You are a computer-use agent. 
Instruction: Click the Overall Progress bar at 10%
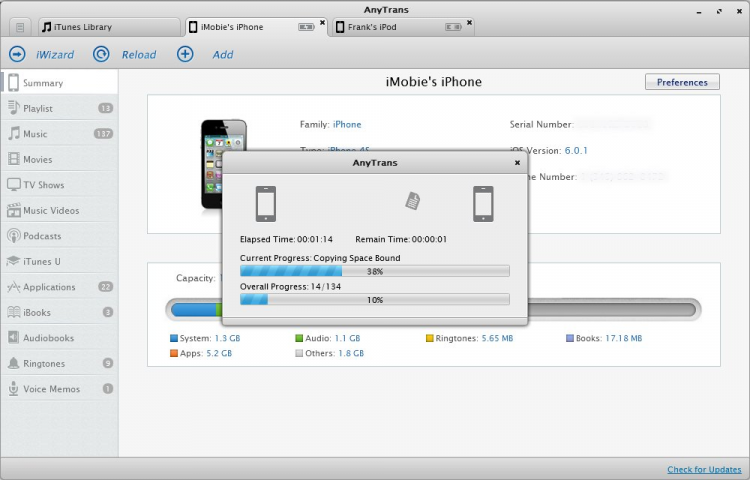pyautogui.click(x=375, y=300)
